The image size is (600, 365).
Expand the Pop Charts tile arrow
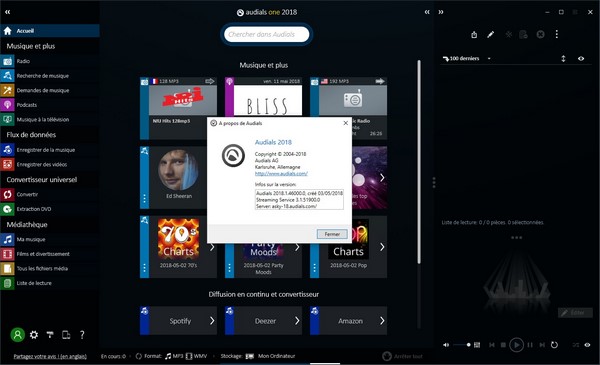point(382,247)
